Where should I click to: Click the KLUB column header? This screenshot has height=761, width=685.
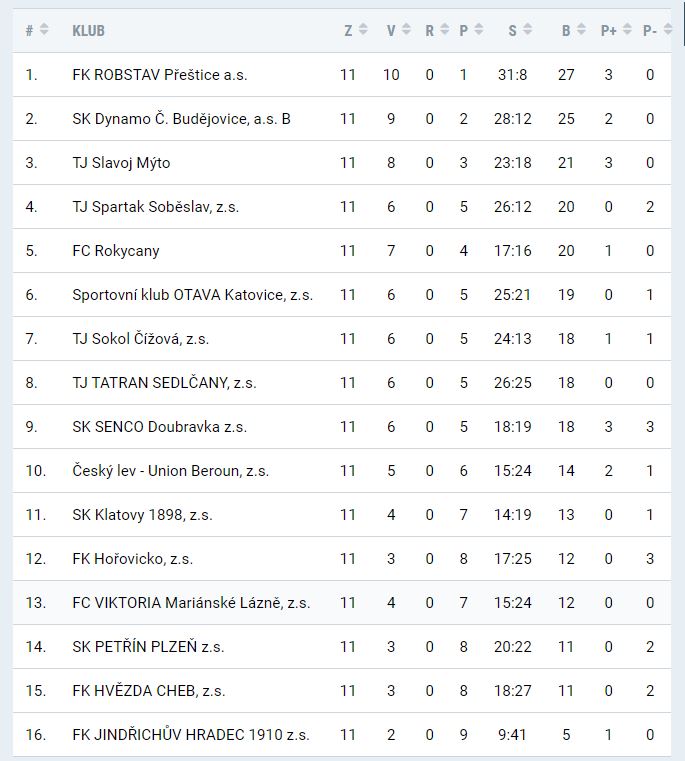(88, 31)
